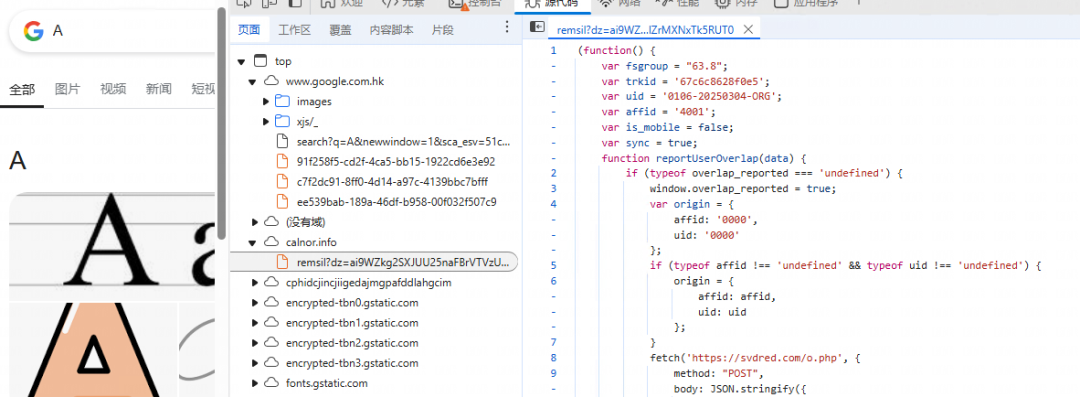
Task: Collapse the top frame tree node
Action: [241, 61]
